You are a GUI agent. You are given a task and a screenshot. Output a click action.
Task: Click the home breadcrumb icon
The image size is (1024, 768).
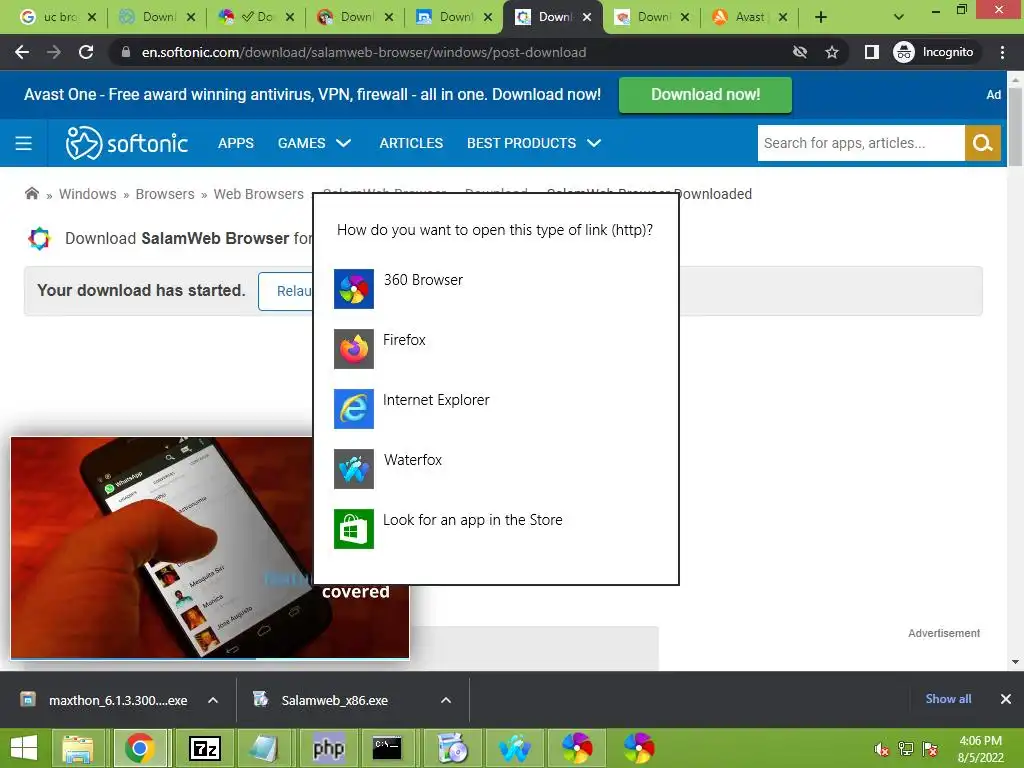coord(31,193)
